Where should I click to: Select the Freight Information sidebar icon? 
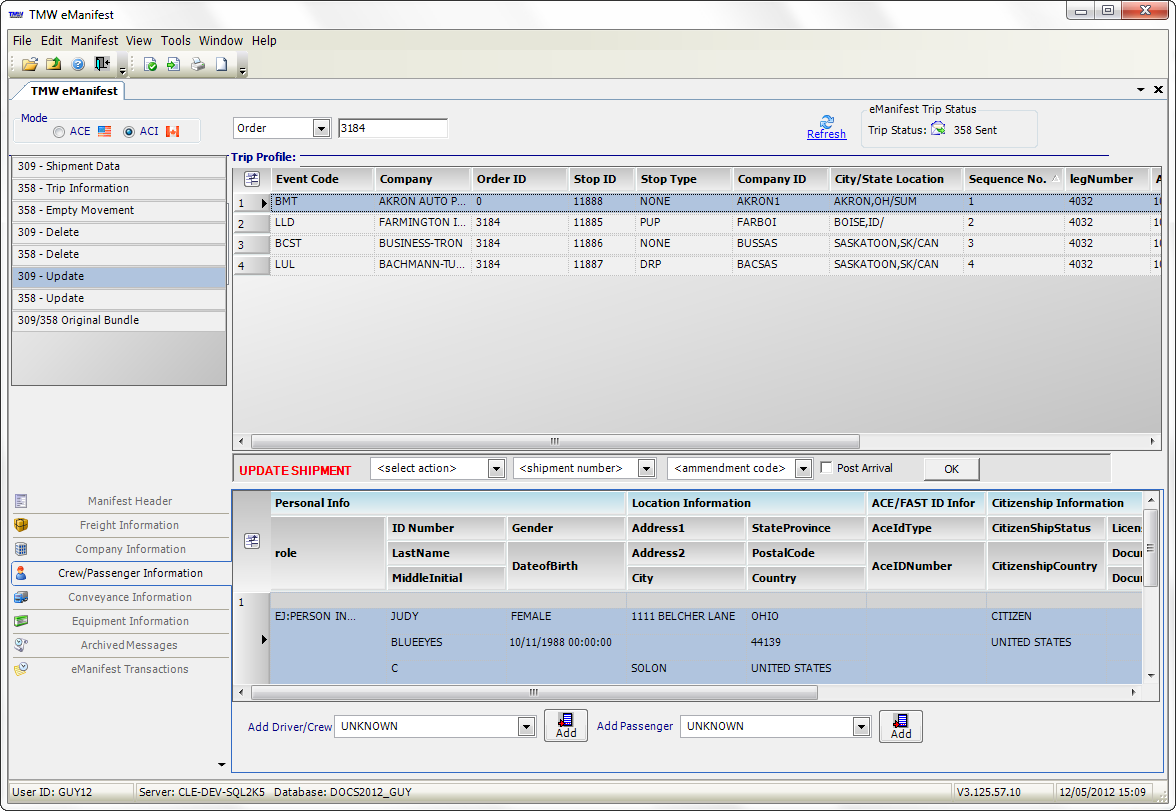coord(19,524)
